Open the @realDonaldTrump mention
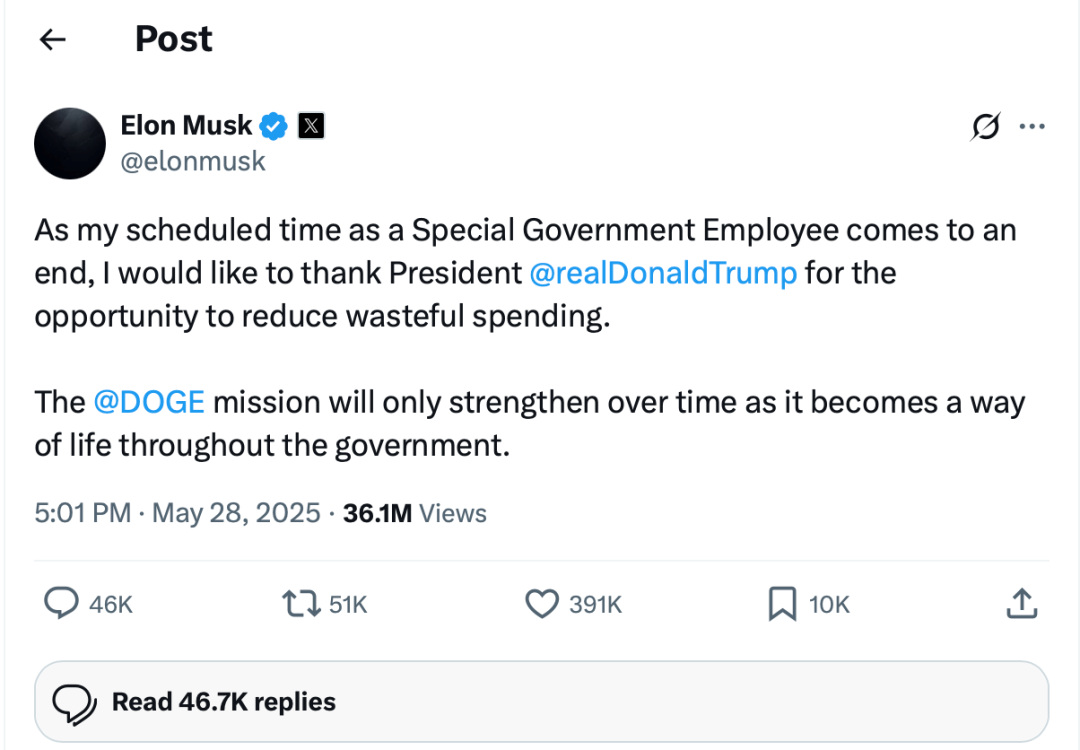 pos(663,272)
